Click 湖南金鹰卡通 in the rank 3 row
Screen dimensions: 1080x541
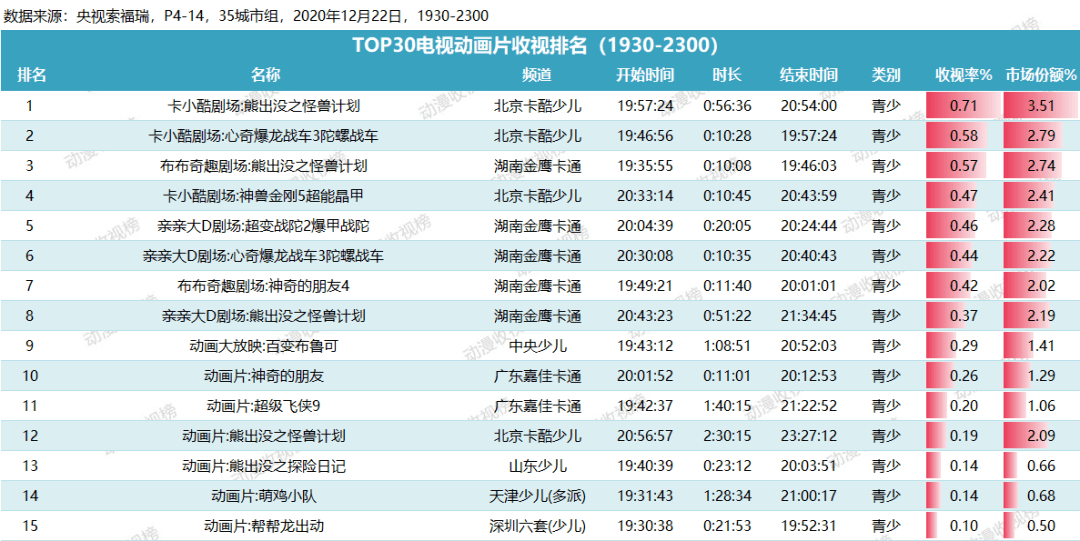(x=537, y=165)
